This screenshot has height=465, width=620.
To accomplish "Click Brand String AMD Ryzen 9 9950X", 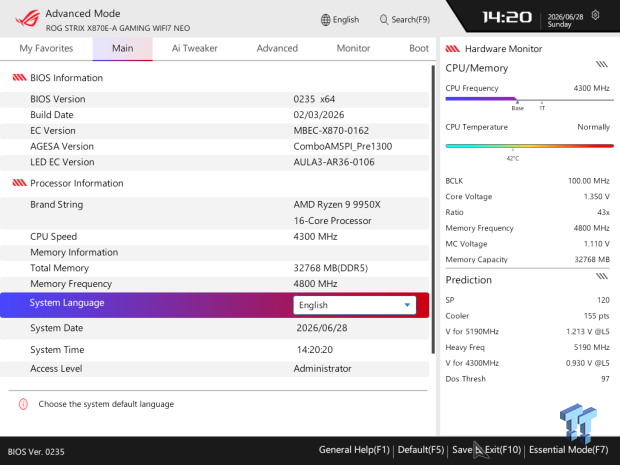I will (x=337, y=204).
